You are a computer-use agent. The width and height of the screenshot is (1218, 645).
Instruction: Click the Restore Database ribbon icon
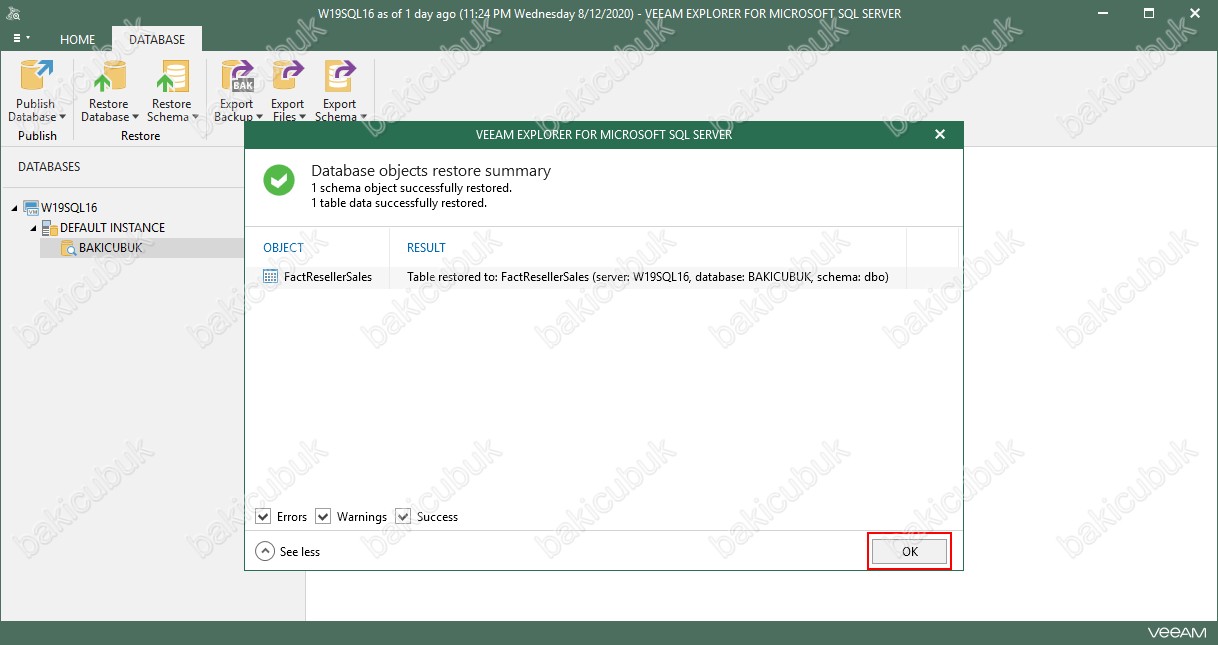pyautogui.click(x=108, y=77)
